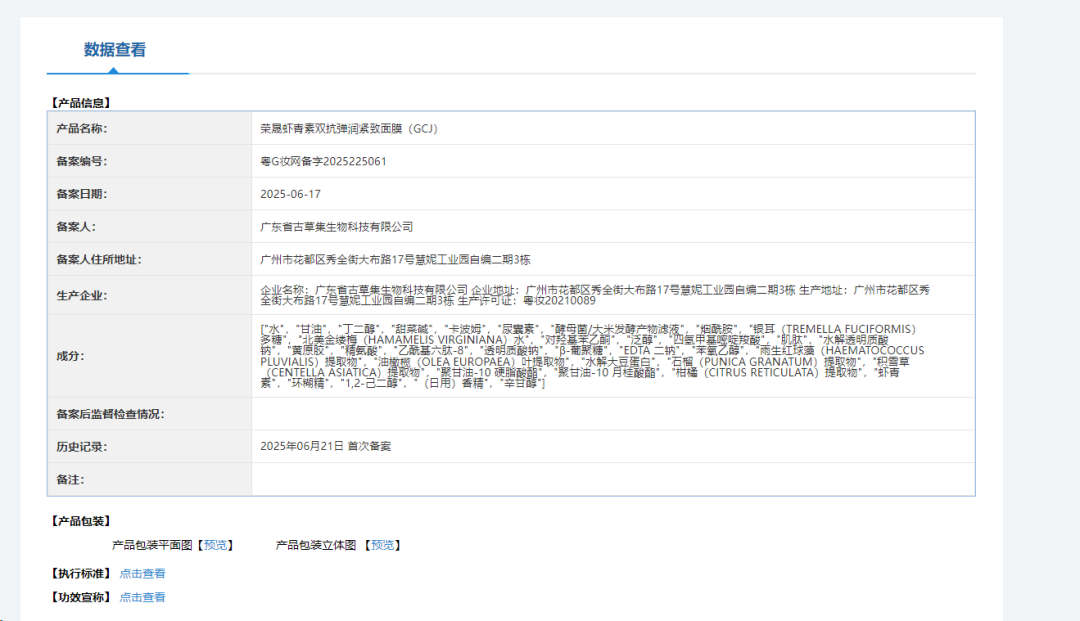Open 点击查看 link next to 功效宣称
Screen dimensions: 1080x621
click(x=142, y=597)
